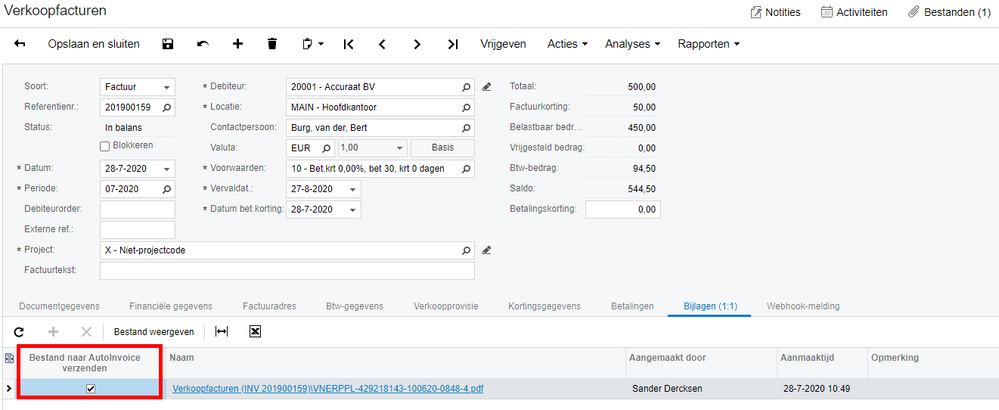Jump to the last record
The width and height of the screenshot is (999, 410).
click(453, 44)
